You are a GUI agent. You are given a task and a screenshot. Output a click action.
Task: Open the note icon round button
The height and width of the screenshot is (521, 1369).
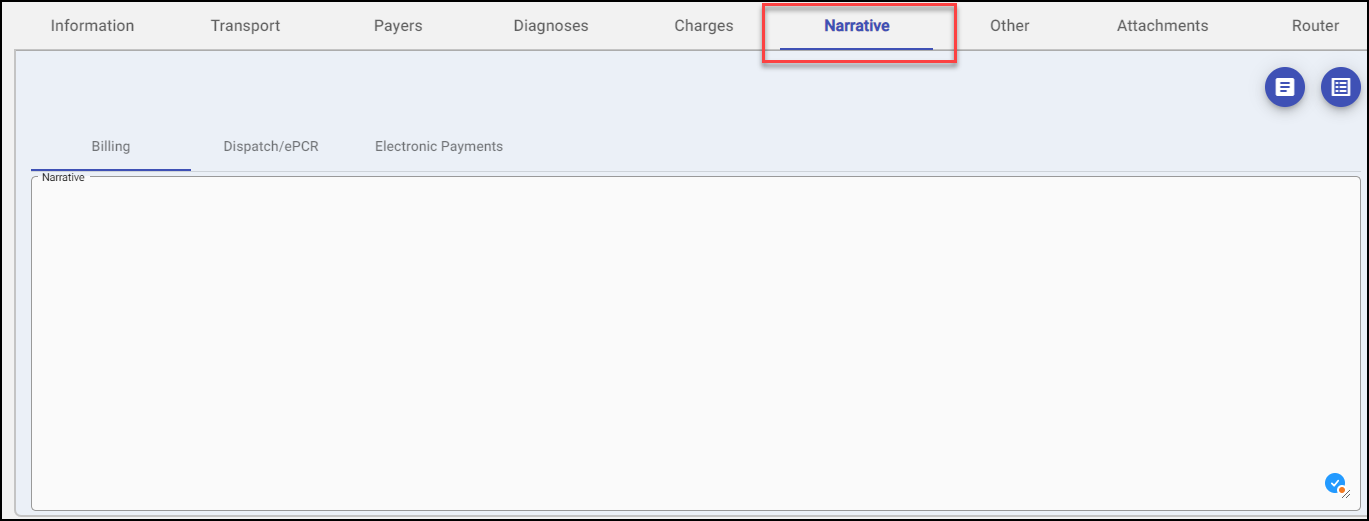(x=1285, y=88)
